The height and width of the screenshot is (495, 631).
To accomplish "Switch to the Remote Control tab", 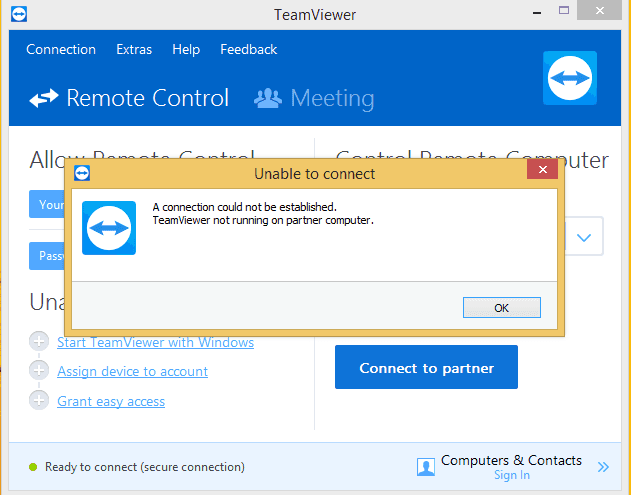I will tap(129, 98).
